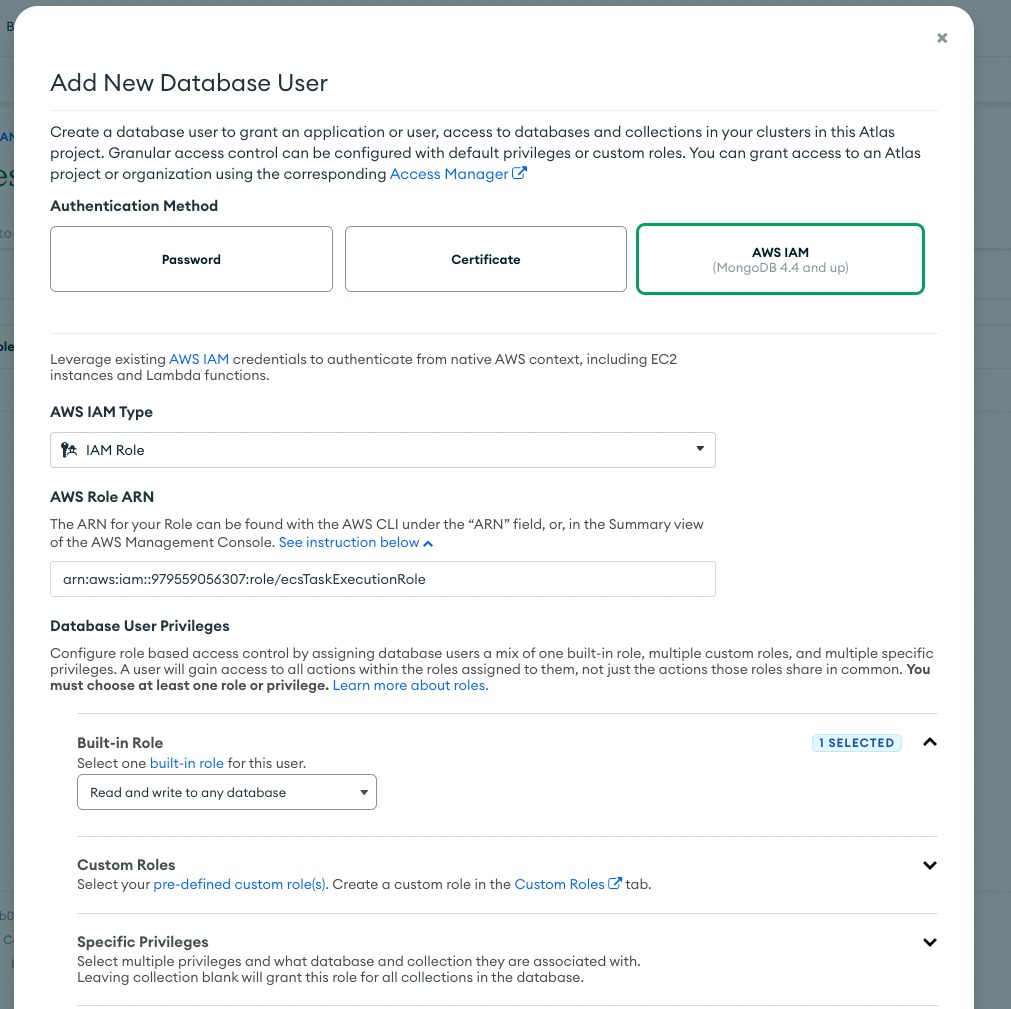Viewport: 1011px width, 1009px height.
Task: Open the AWS IAM Type dropdown
Action: [383, 450]
